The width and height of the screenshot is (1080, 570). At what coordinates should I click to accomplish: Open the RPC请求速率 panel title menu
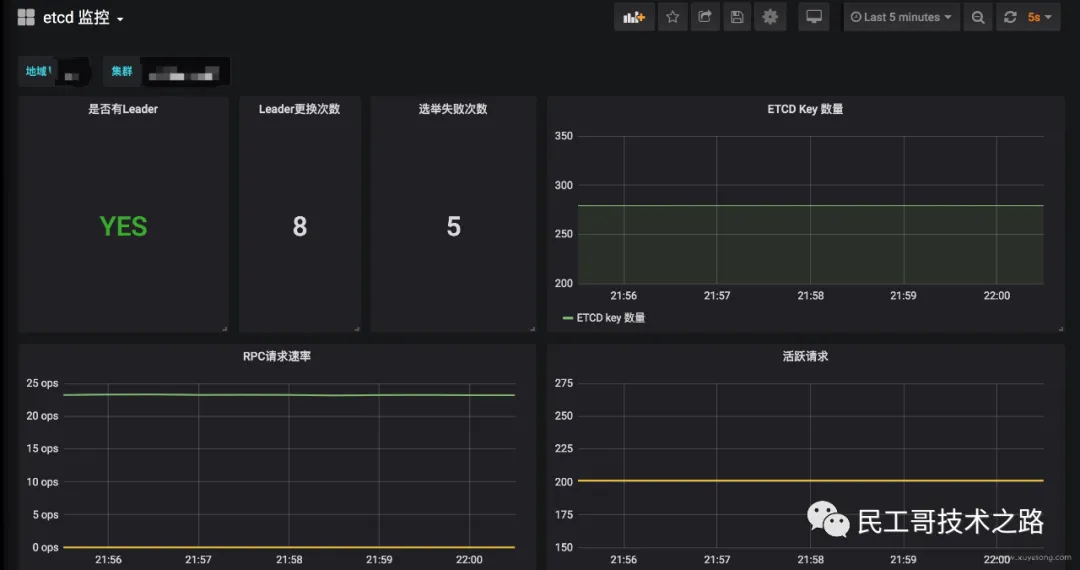point(277,356)
